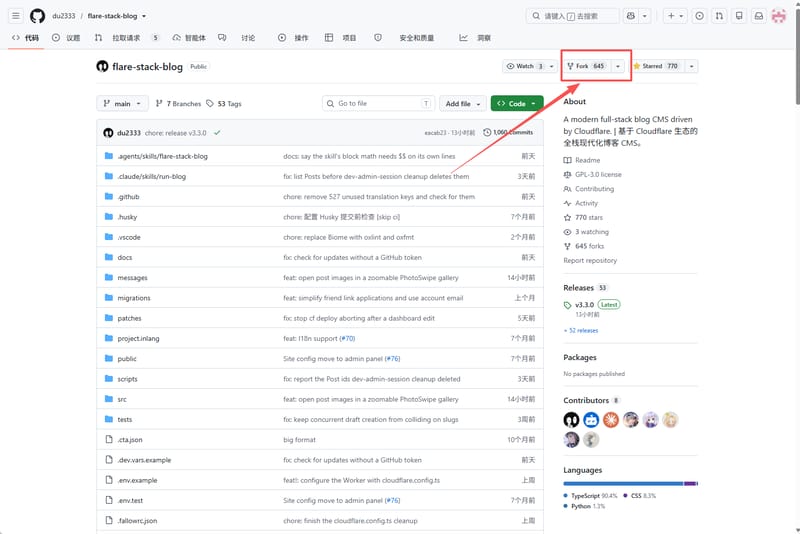Click the Fork 645 button
Screen dimensions: 800x534
[x=586, y=66]
